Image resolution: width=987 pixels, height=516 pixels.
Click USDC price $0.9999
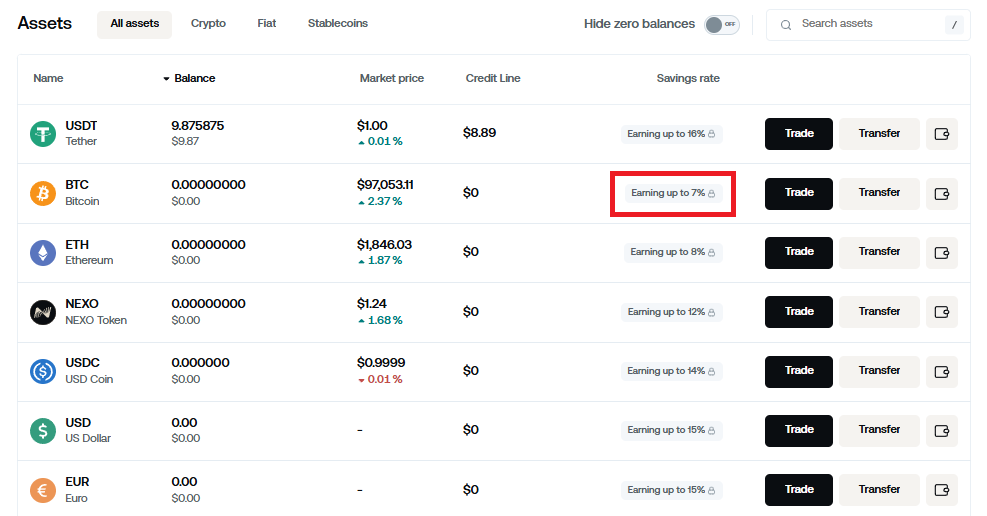tap(381, 363)
